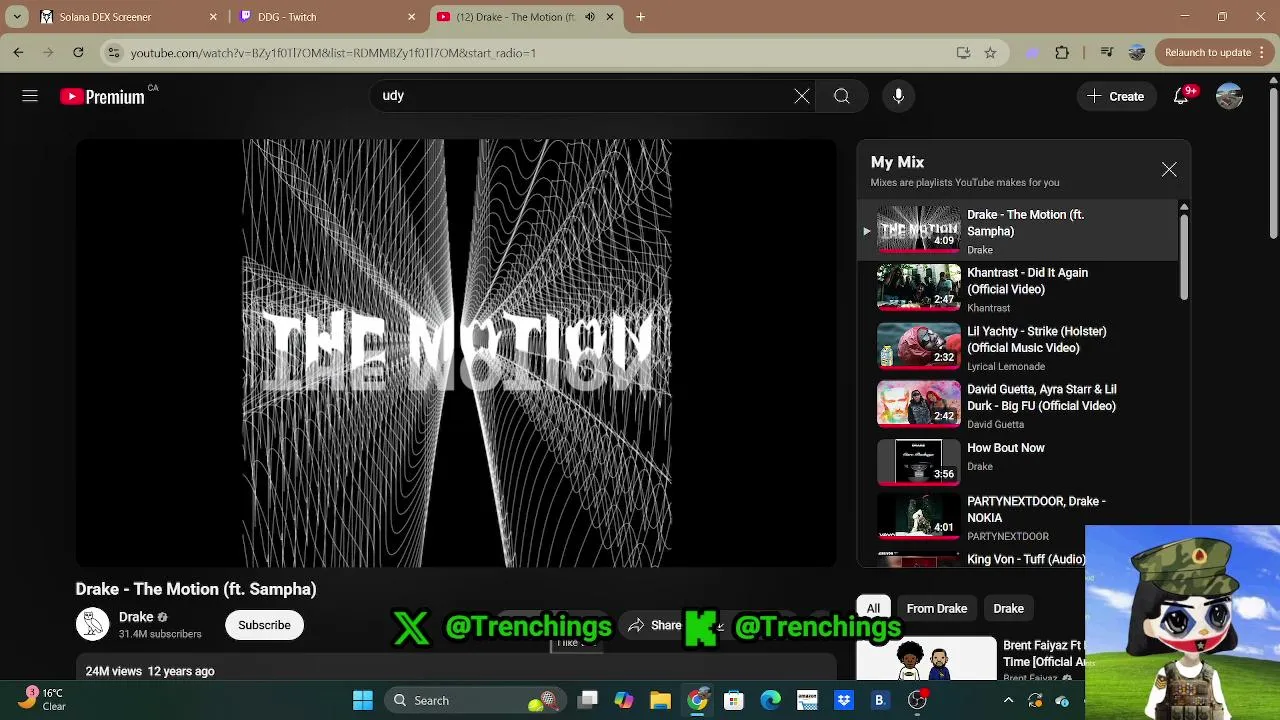The width and height of the screenshot is (1280, 720).
Task: Start voice search with the microphone
Action: pos(898,96)
